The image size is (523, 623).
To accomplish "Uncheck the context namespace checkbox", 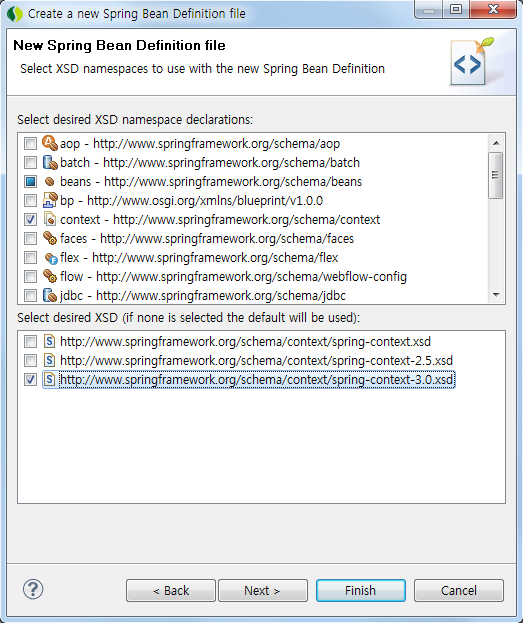I will coord(30,219).
